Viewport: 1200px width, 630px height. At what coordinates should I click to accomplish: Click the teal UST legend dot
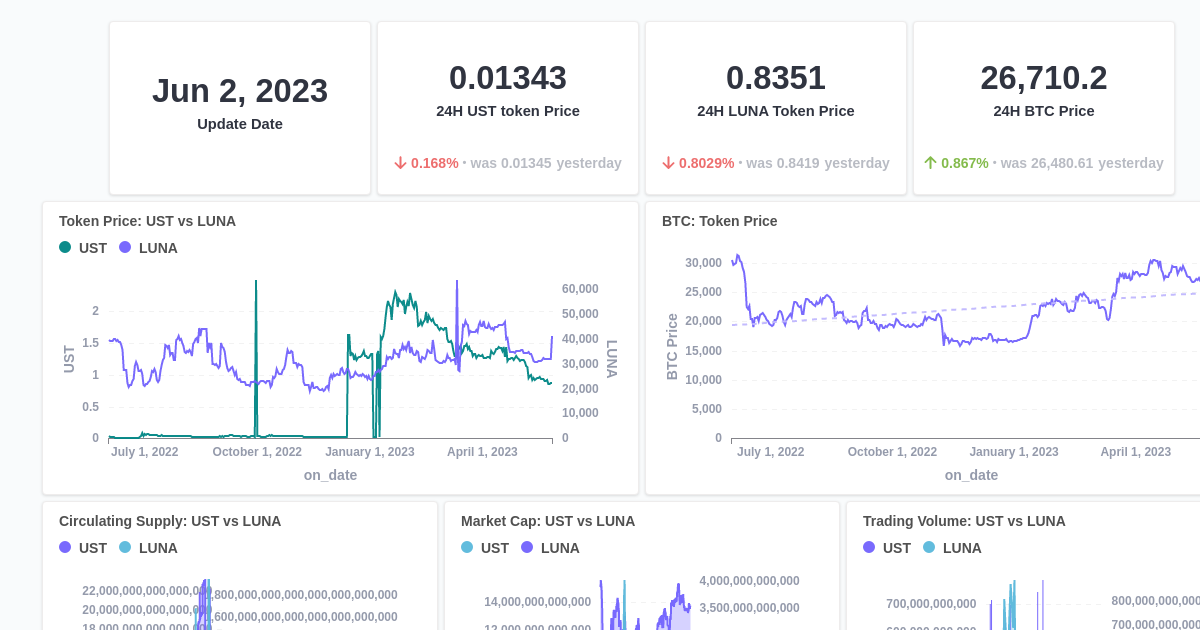coord(64,247)
